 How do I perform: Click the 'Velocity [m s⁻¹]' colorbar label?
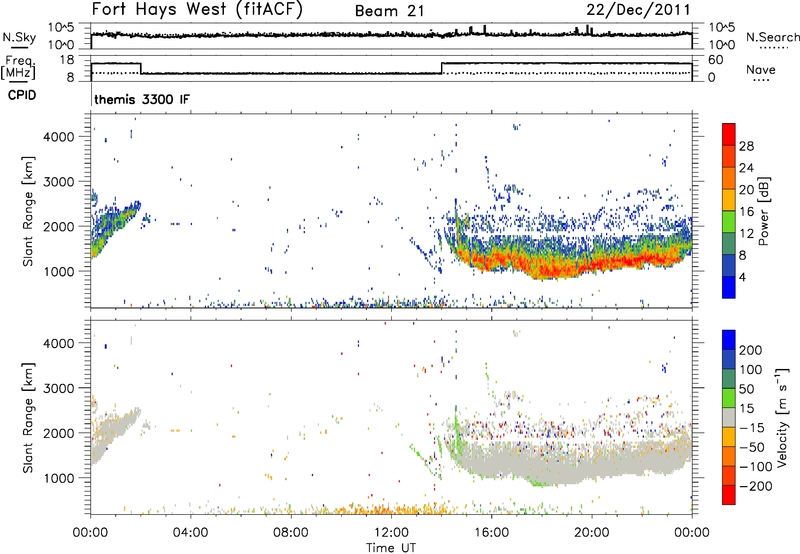coord(781,417)
